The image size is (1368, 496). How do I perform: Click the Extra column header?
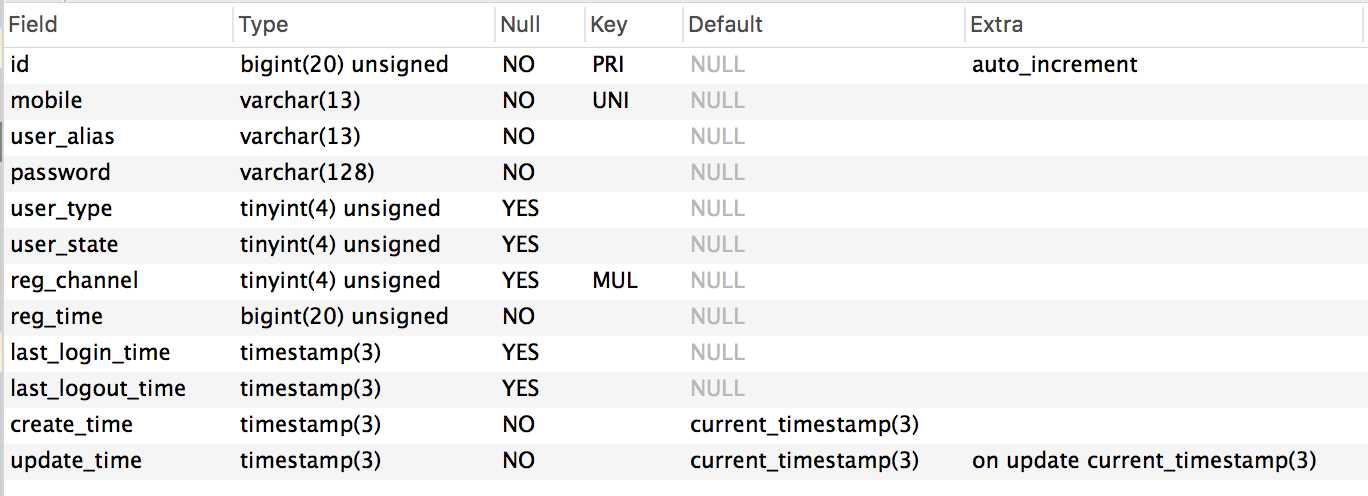[x=1166, y=24]
